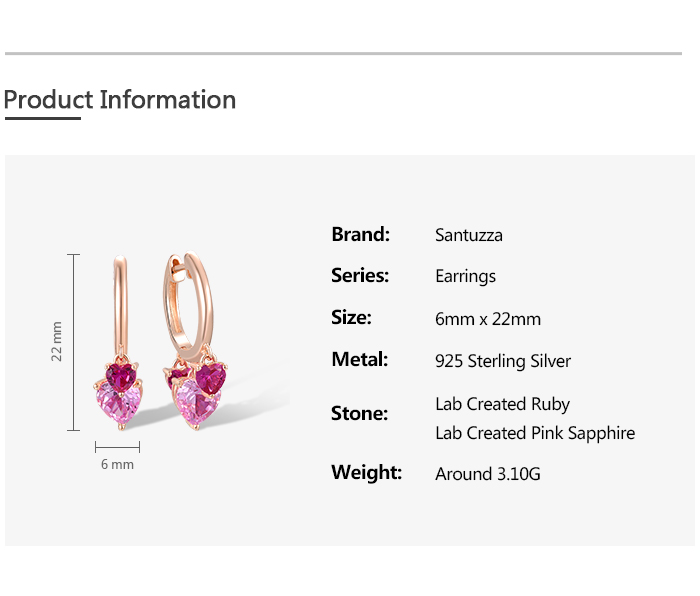
Task: Click the Earrings series value
Action: point(465,277)
